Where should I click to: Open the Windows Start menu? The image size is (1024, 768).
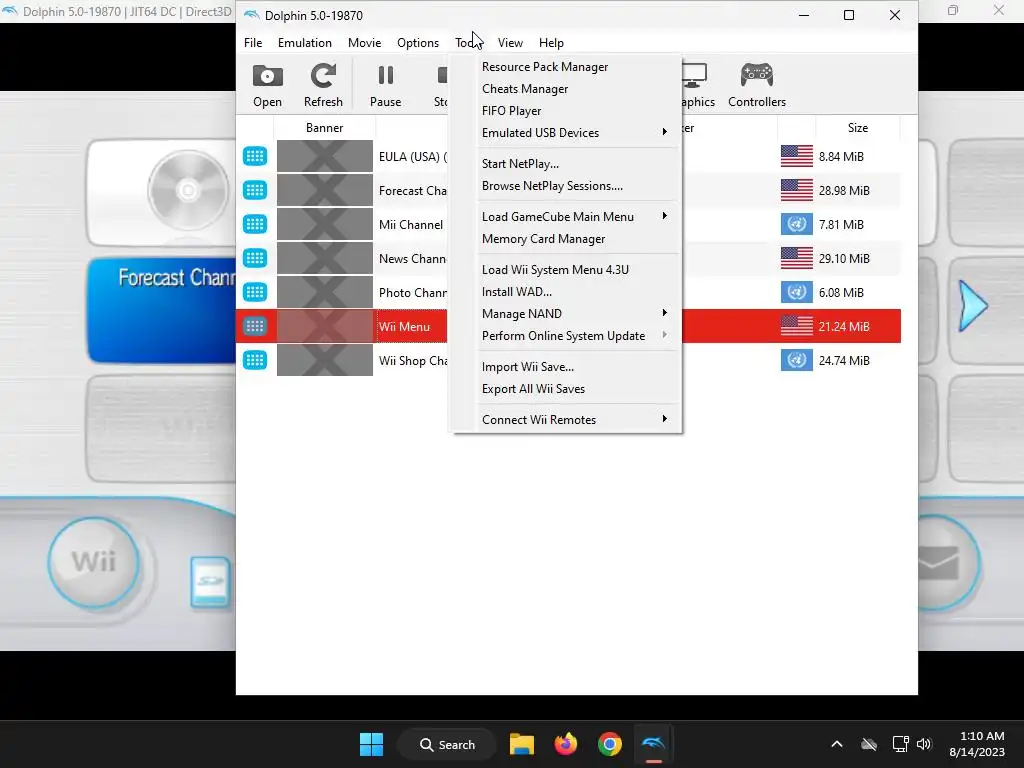pyautogui.click(x=372, y=744)
